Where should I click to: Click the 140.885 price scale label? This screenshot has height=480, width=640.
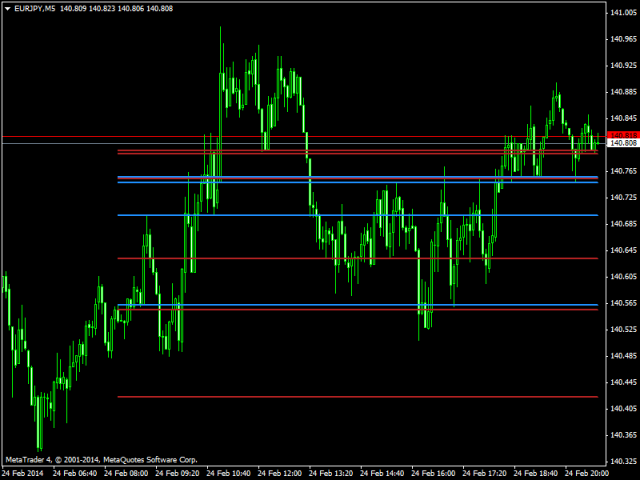(x=623, y=92)
